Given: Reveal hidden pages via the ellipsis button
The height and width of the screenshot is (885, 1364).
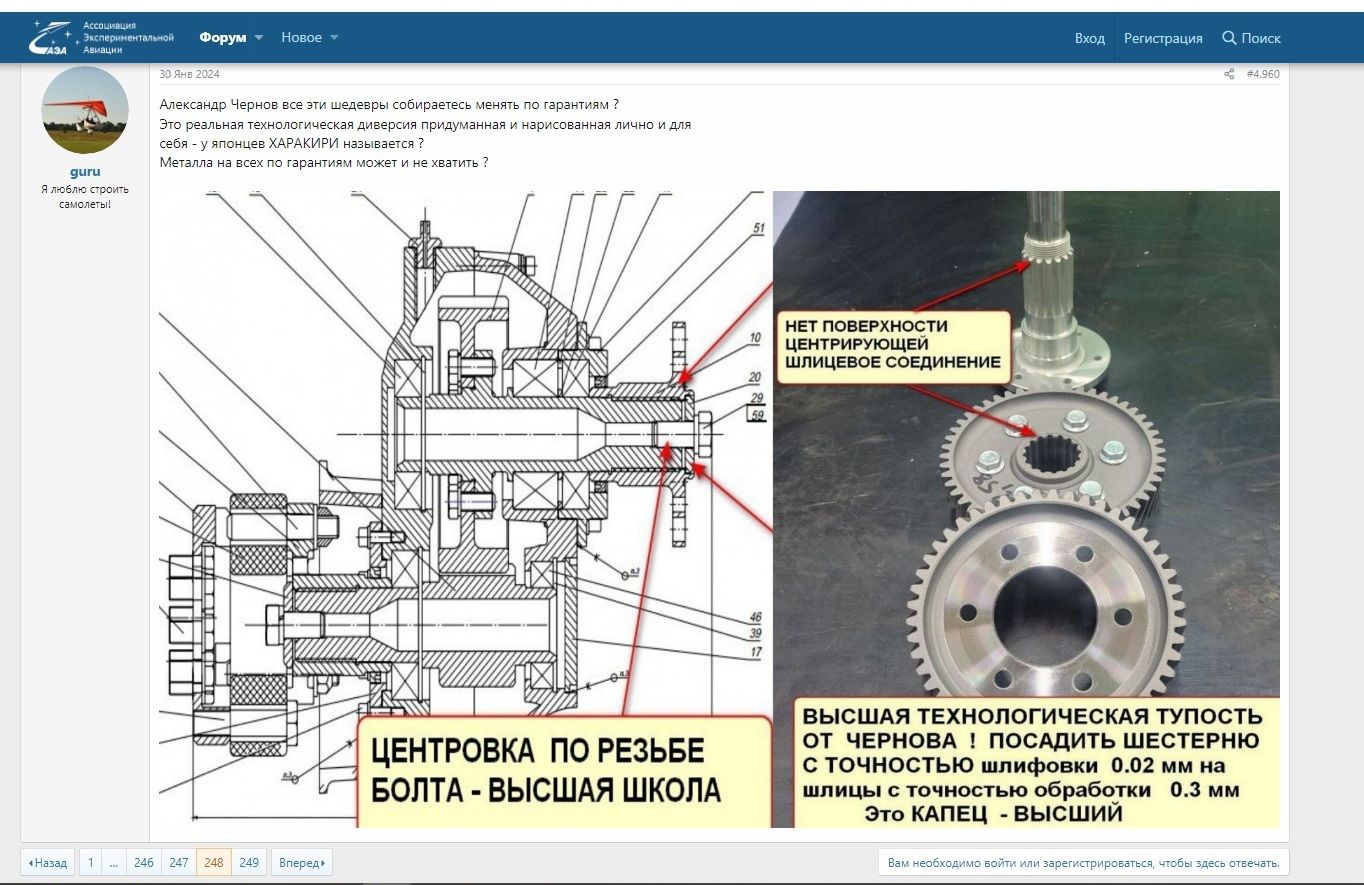Looking at the screenshot, I should pos(113,860).
